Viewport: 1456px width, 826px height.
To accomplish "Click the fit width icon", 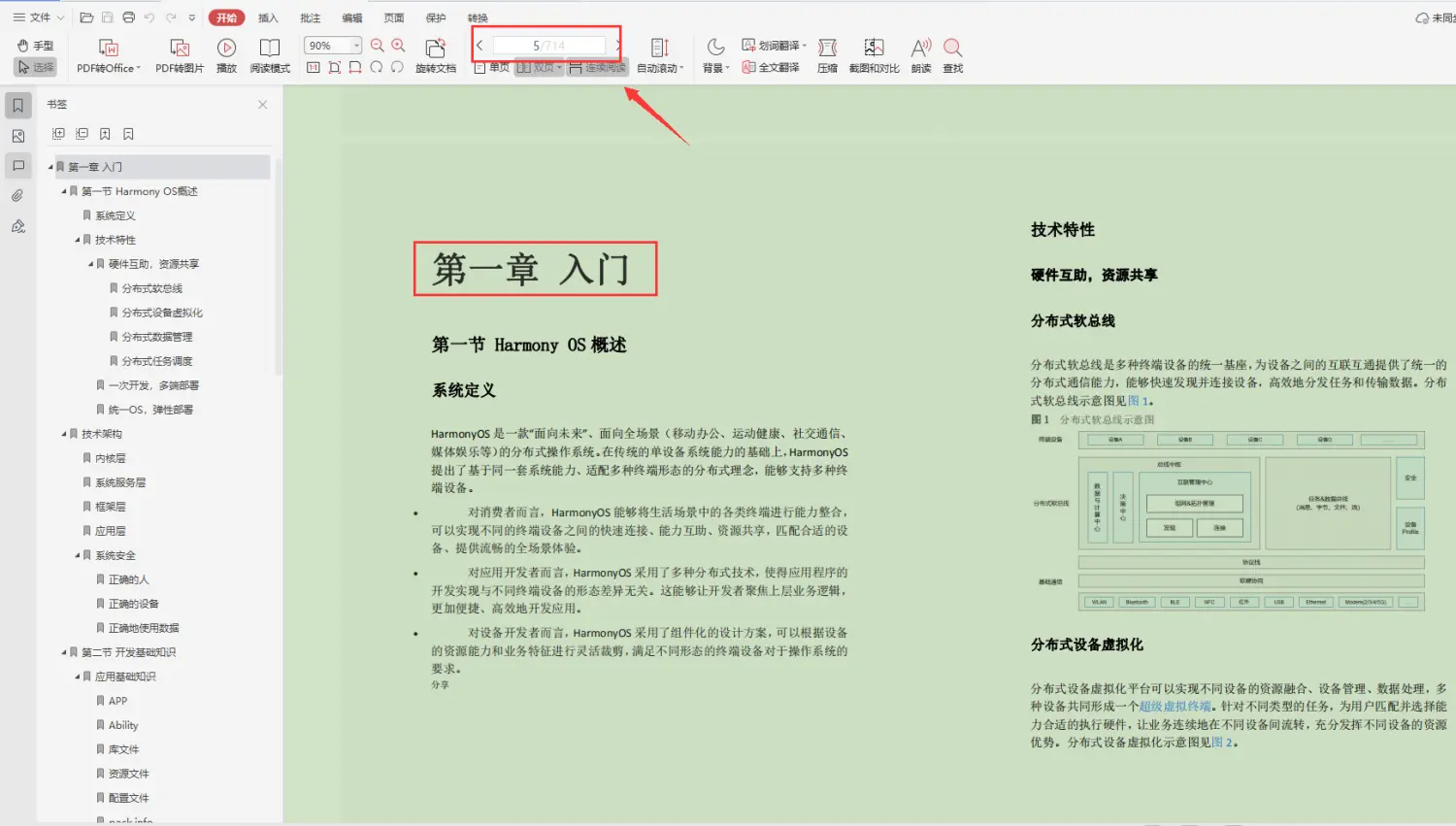I will (355, 67).
